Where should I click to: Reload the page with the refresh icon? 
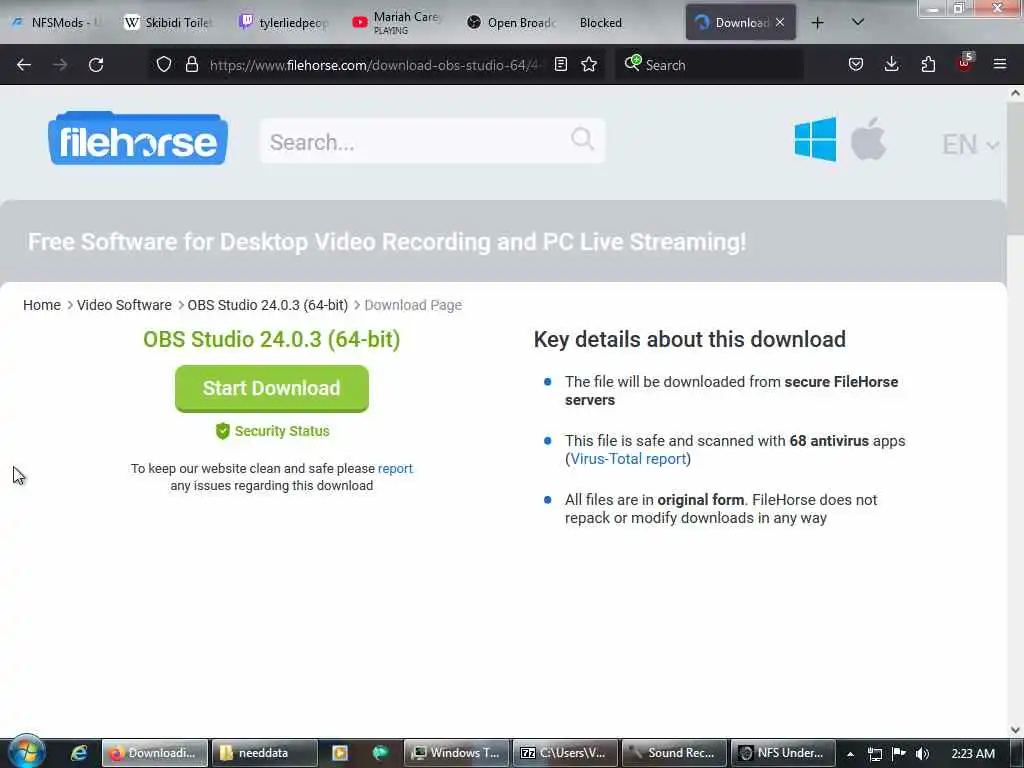[96, 65]
